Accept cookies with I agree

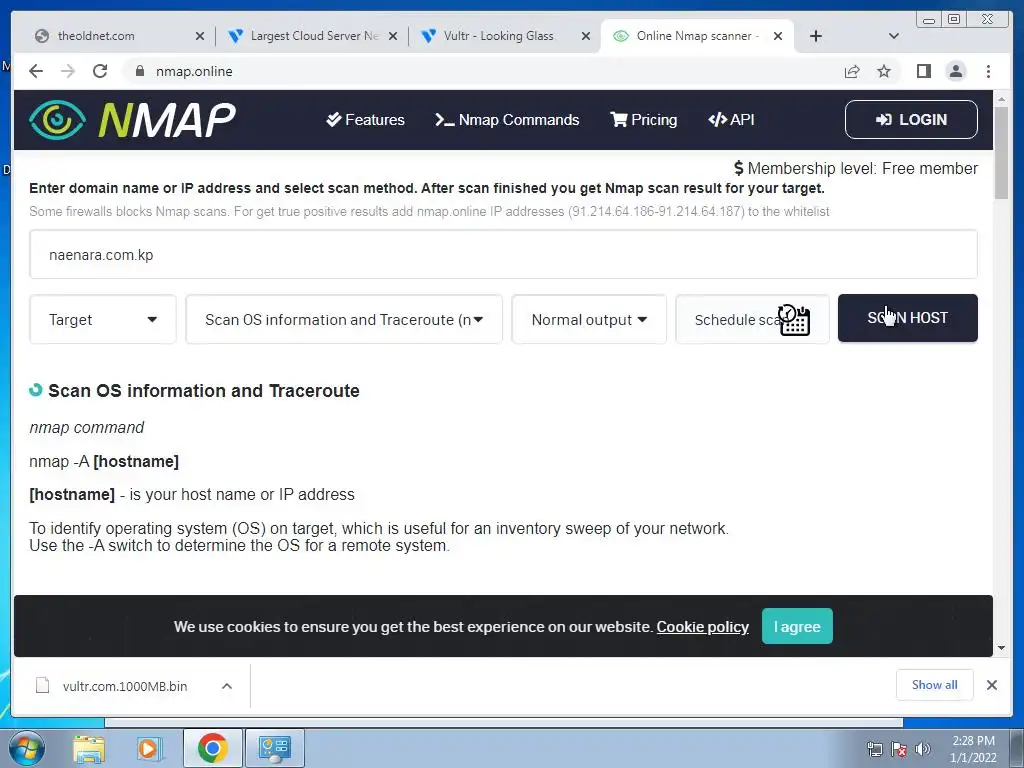tap(797, 626)
